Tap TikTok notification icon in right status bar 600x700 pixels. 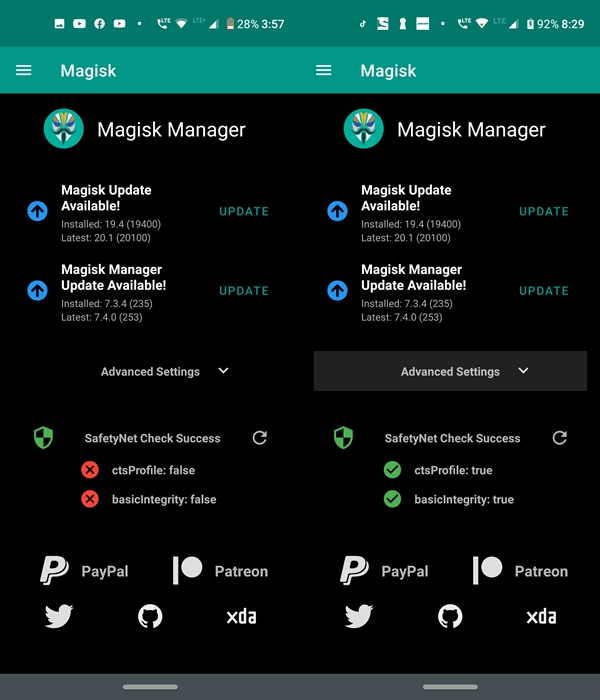click(362, 24)
